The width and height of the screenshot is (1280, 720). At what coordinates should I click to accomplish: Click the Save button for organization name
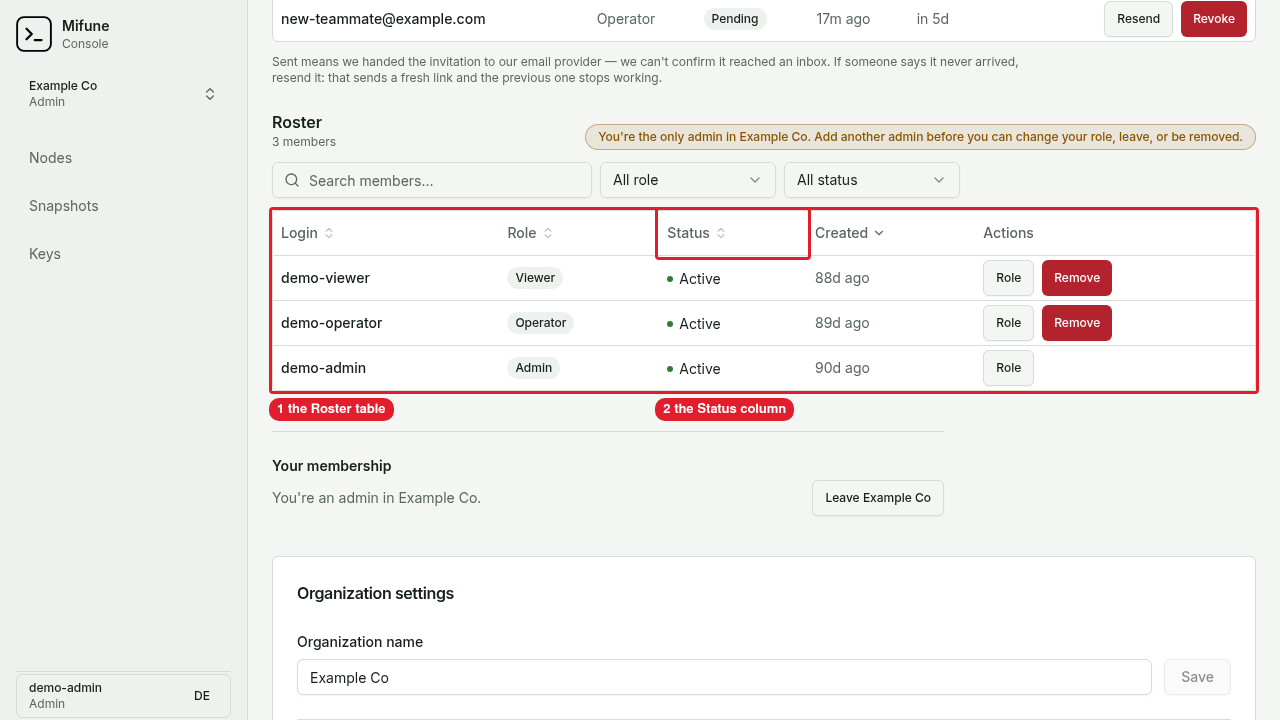coord(1197,677)
